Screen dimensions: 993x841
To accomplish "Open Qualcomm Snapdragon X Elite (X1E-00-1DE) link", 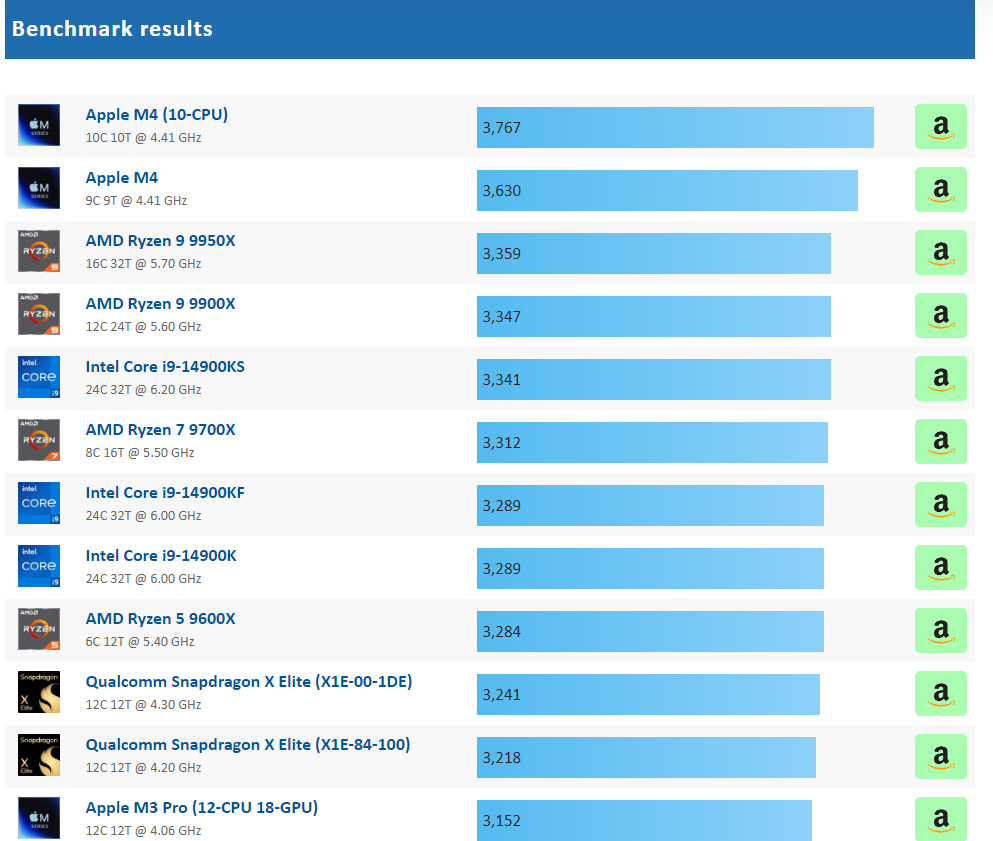I will click(249, 682).
